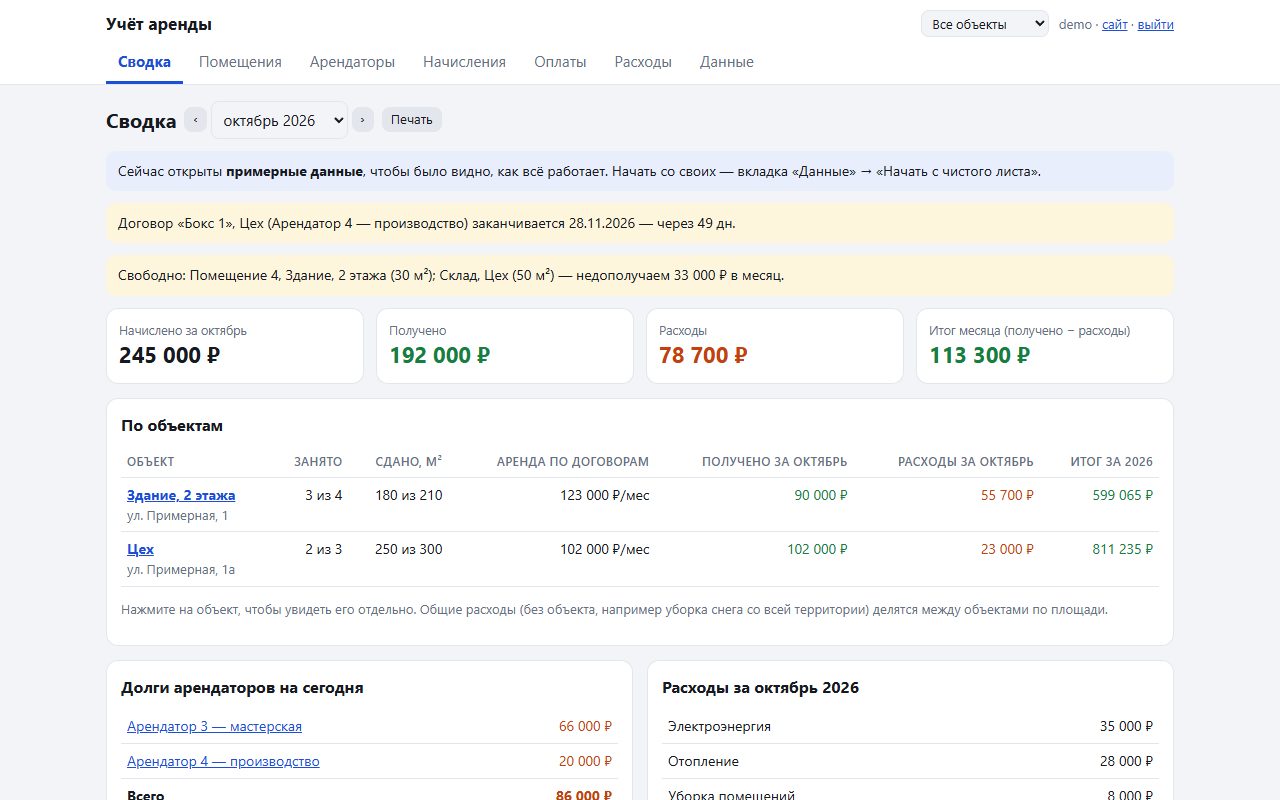The image size is (1280, 800).
Task: Go to previous month arrow
Action: tap(195, 120)
